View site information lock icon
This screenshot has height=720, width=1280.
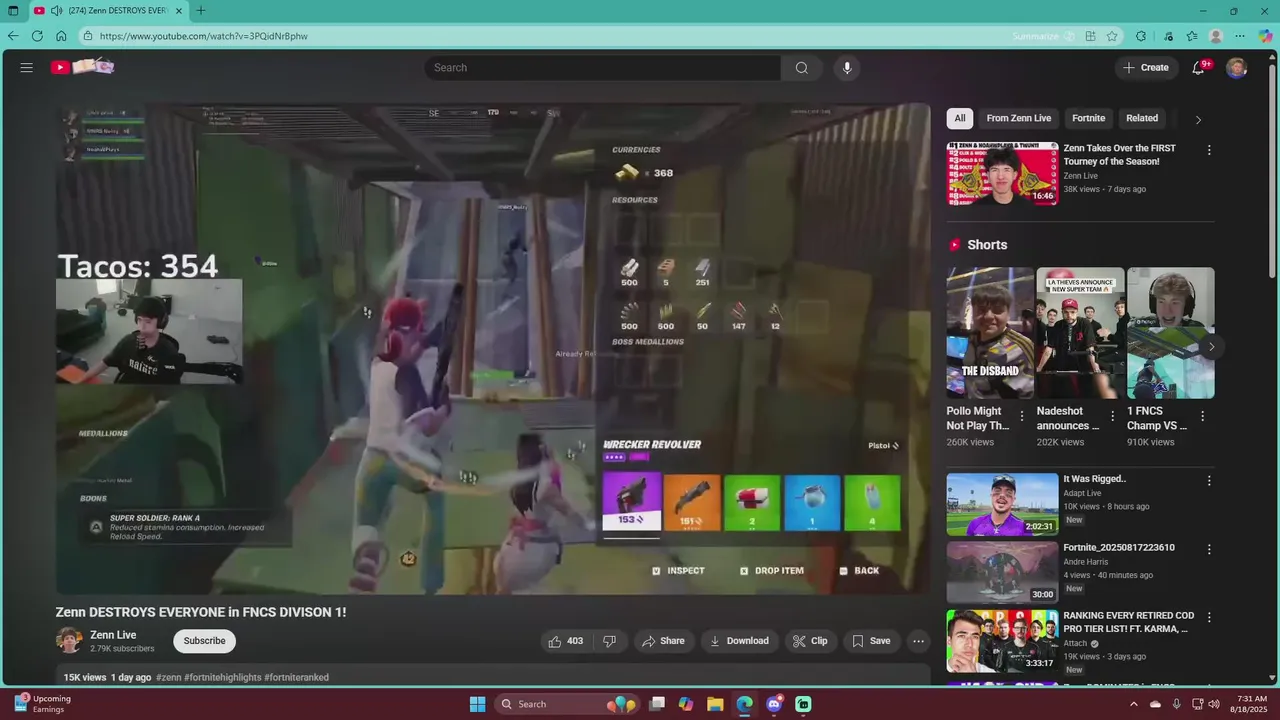(x=88, y=36)
